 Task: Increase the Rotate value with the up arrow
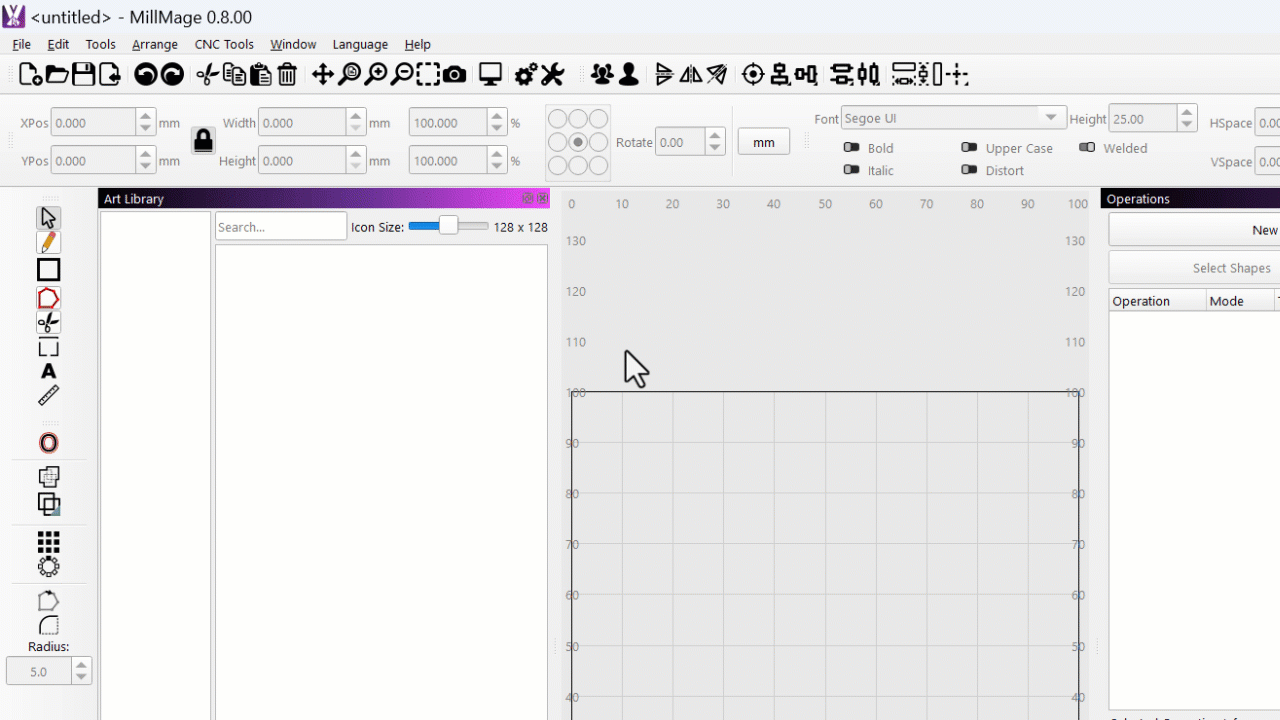[x=714, y=135]
